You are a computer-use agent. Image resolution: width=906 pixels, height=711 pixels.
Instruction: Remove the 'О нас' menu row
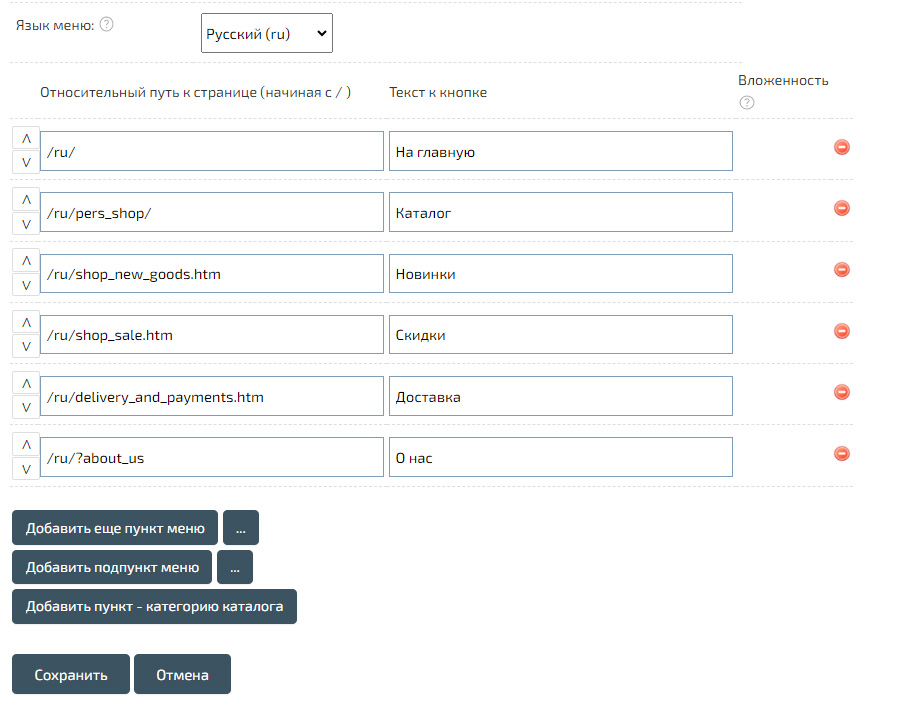click(x=842, y=453)
